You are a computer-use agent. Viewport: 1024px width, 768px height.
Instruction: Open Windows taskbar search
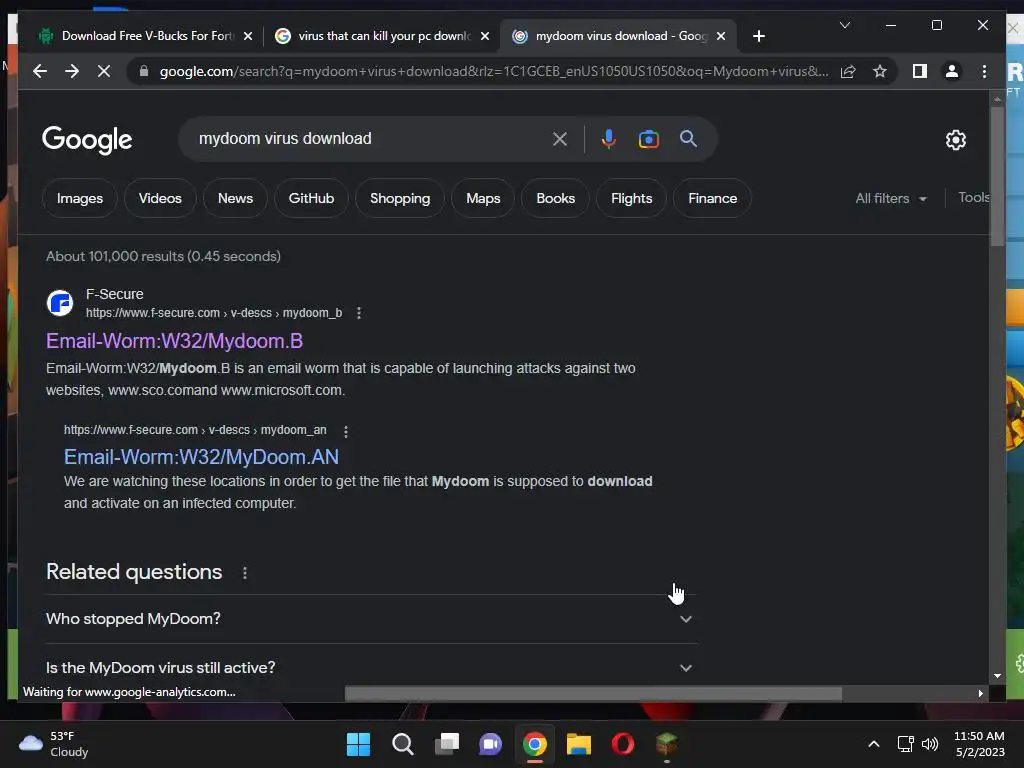[402, 744]
